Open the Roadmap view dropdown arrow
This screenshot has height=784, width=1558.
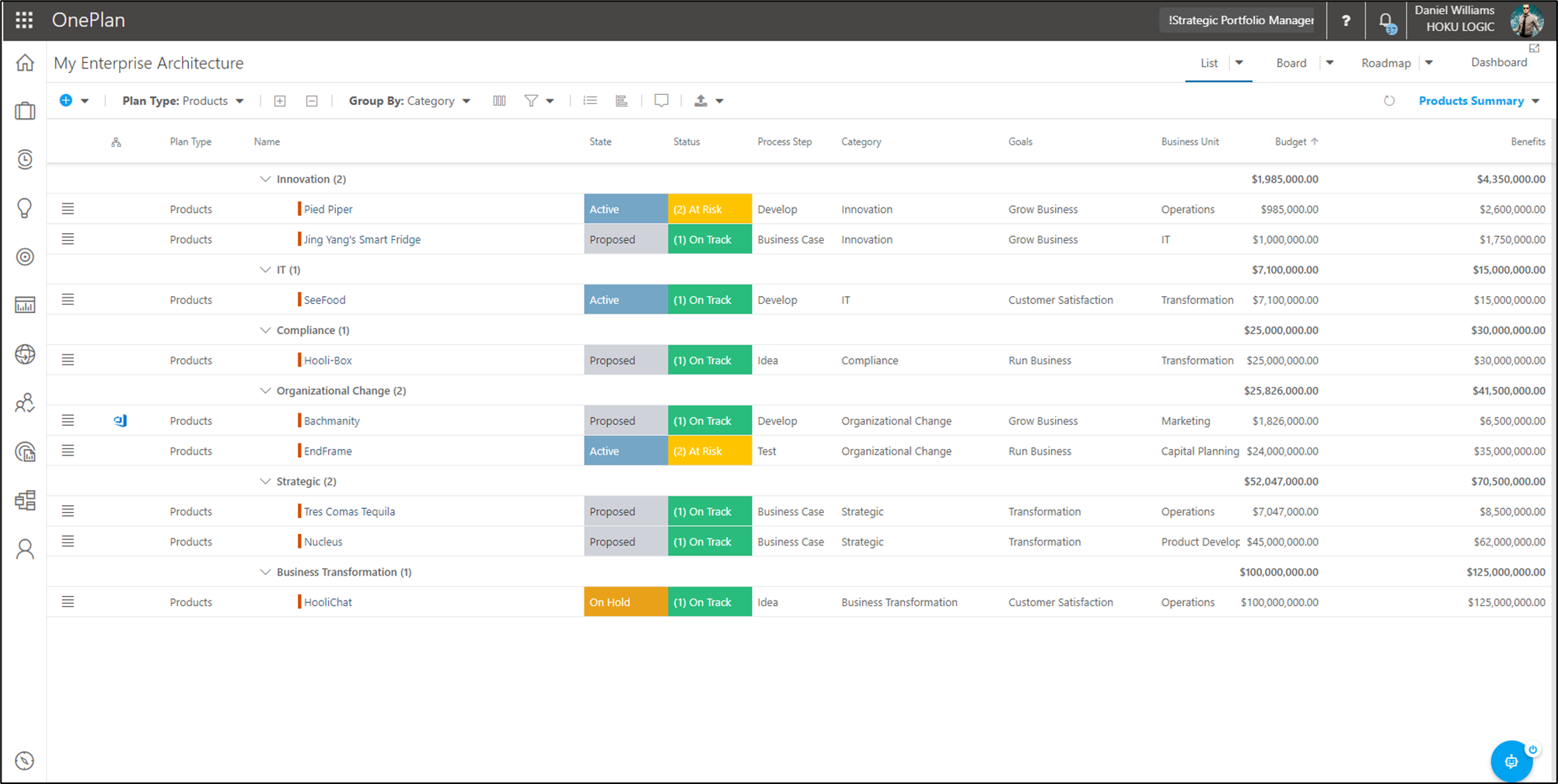click(1429, 63)
